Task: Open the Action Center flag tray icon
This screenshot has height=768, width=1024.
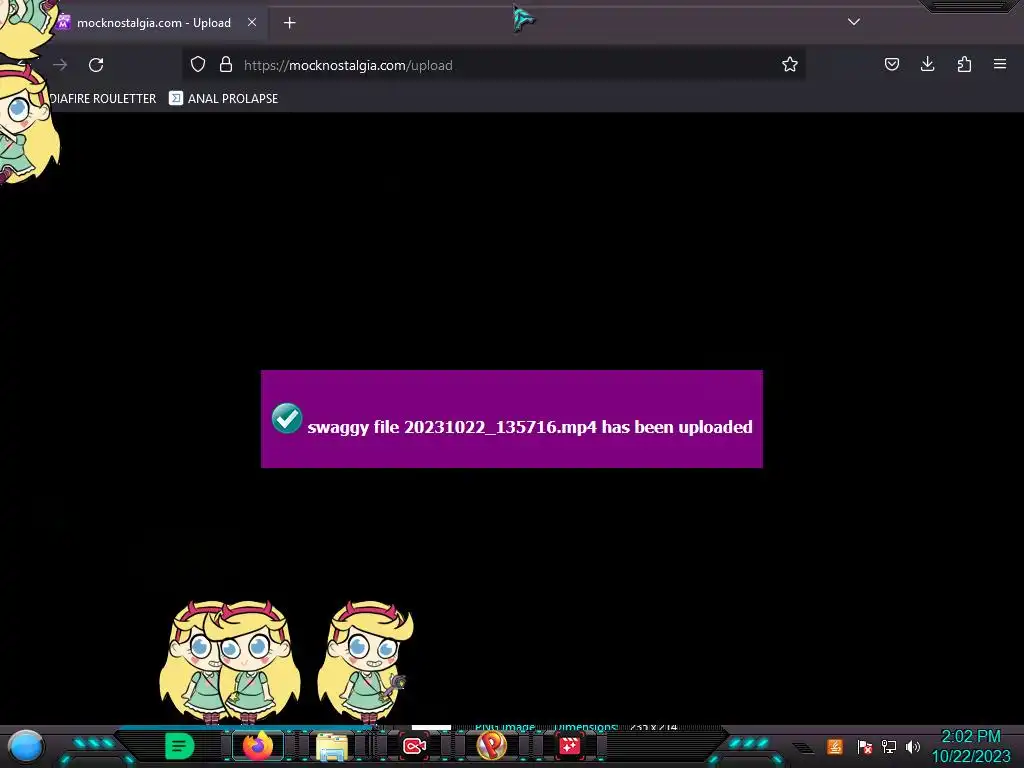Action: [865, 746]
